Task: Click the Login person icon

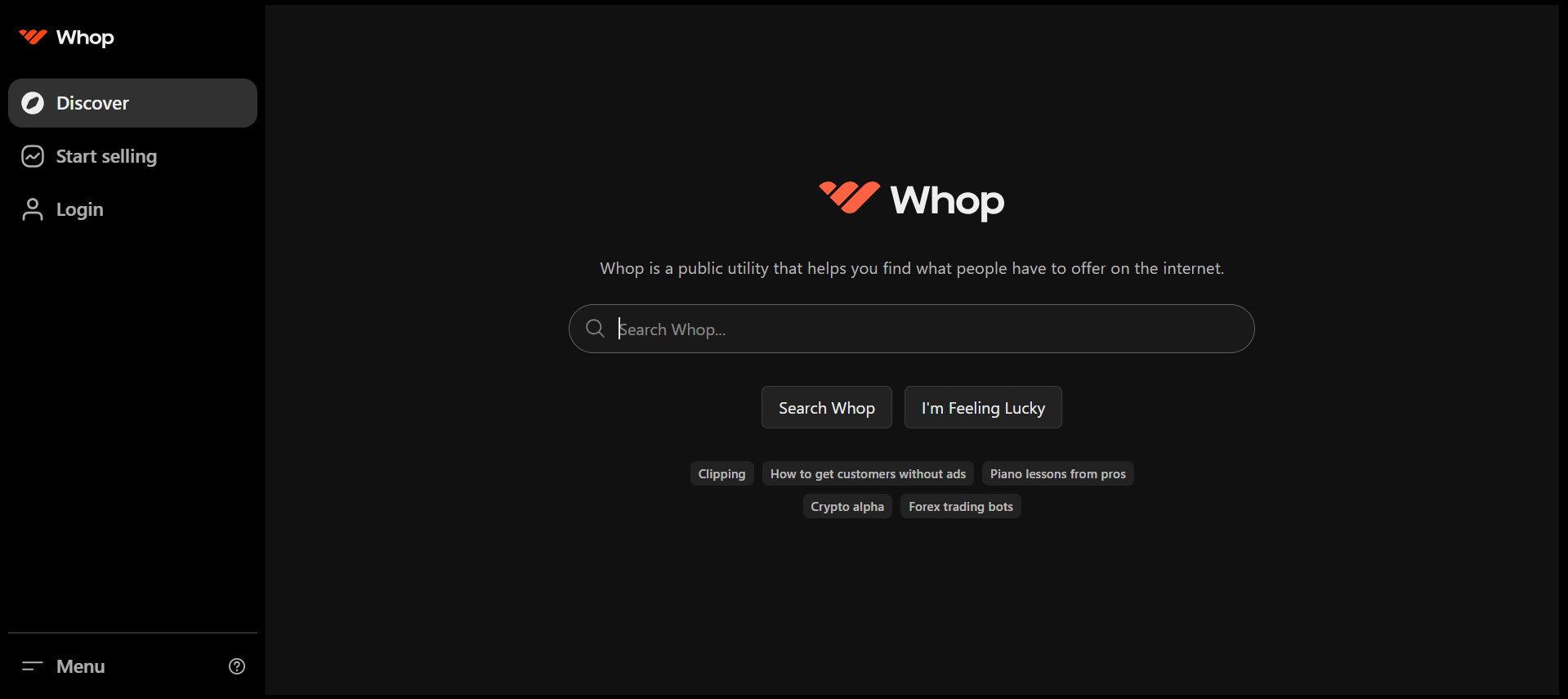Action: 33,209
